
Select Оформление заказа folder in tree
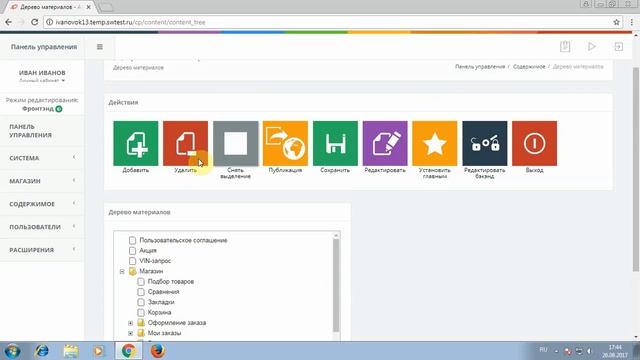(x=177, y=323)
